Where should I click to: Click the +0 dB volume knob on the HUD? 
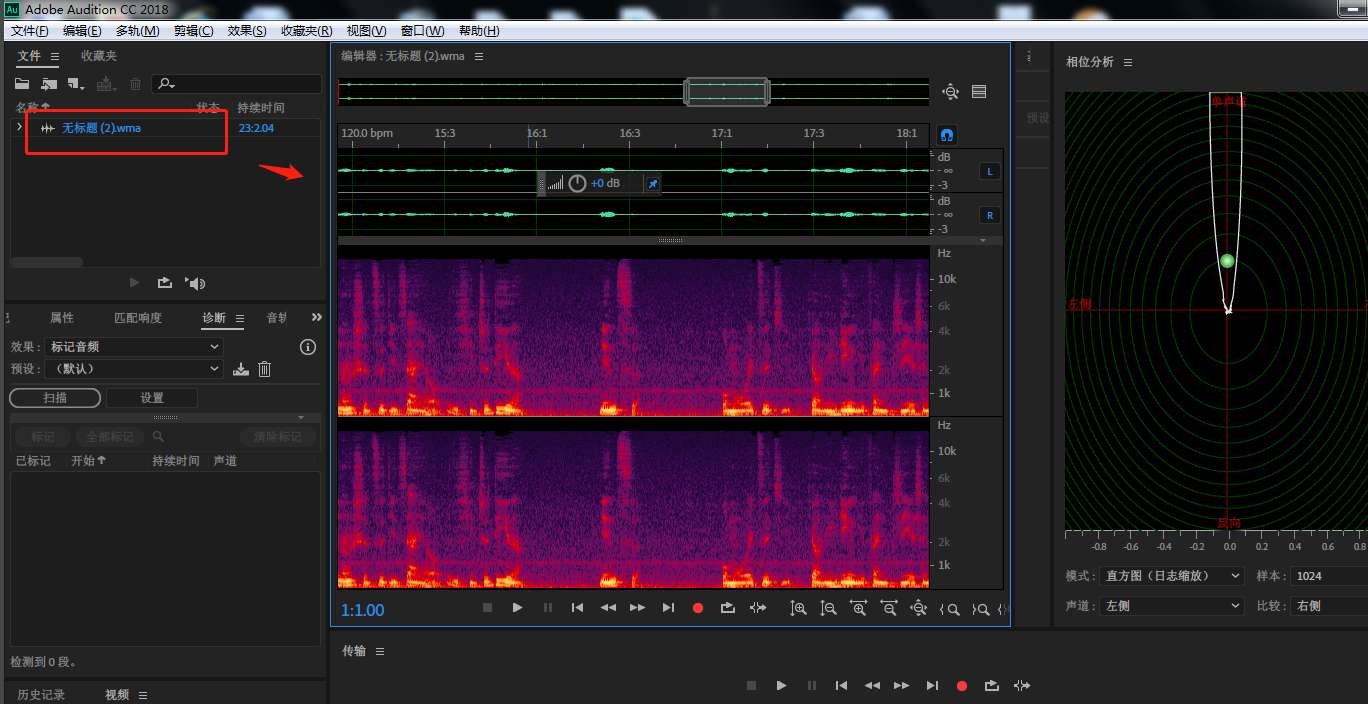577,183
